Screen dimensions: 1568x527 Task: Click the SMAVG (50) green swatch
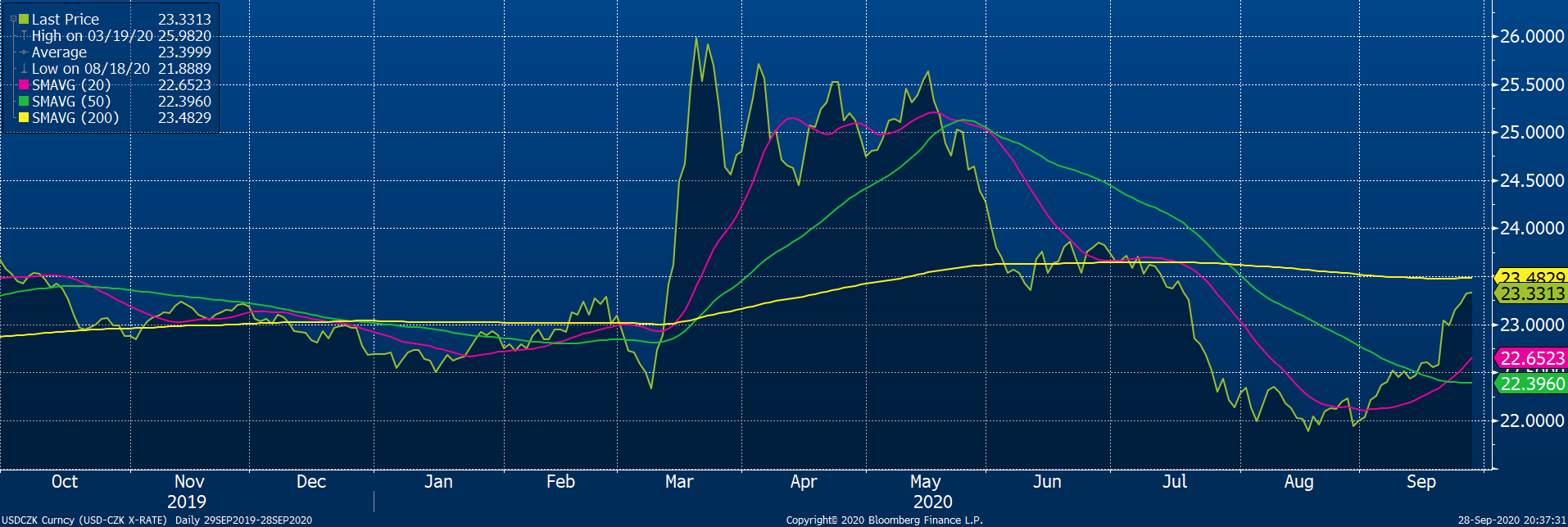pos(24,102)
